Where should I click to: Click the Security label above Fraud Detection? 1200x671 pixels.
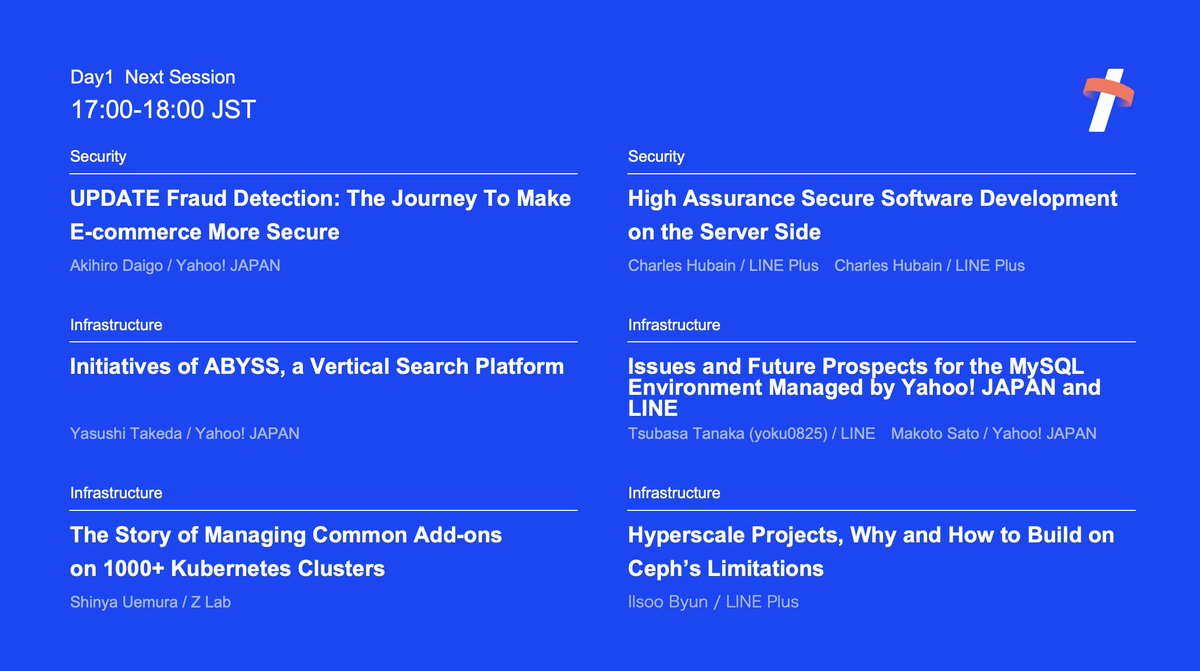click(x=98, y=156)
